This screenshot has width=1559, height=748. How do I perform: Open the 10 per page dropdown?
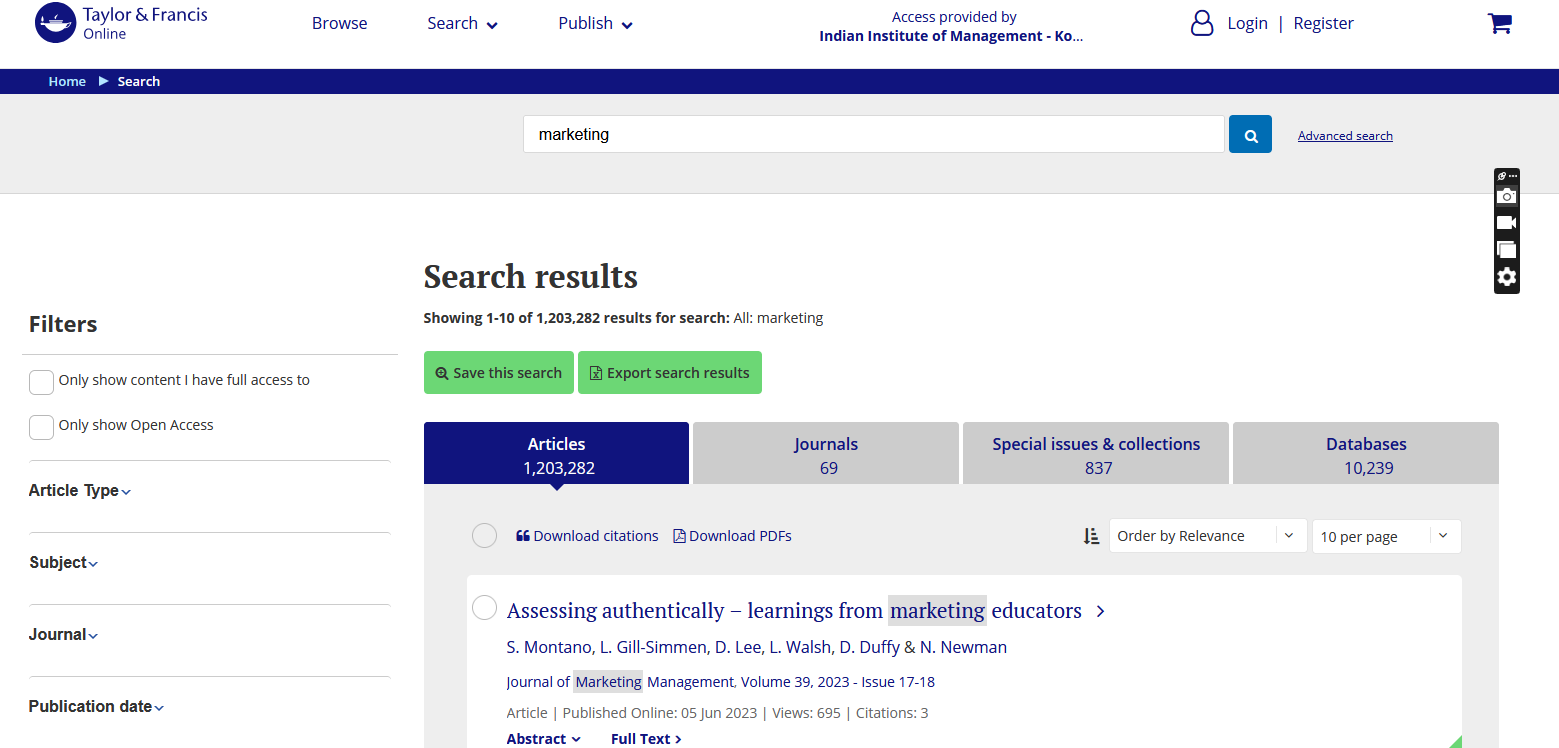tap(1385, 537)
